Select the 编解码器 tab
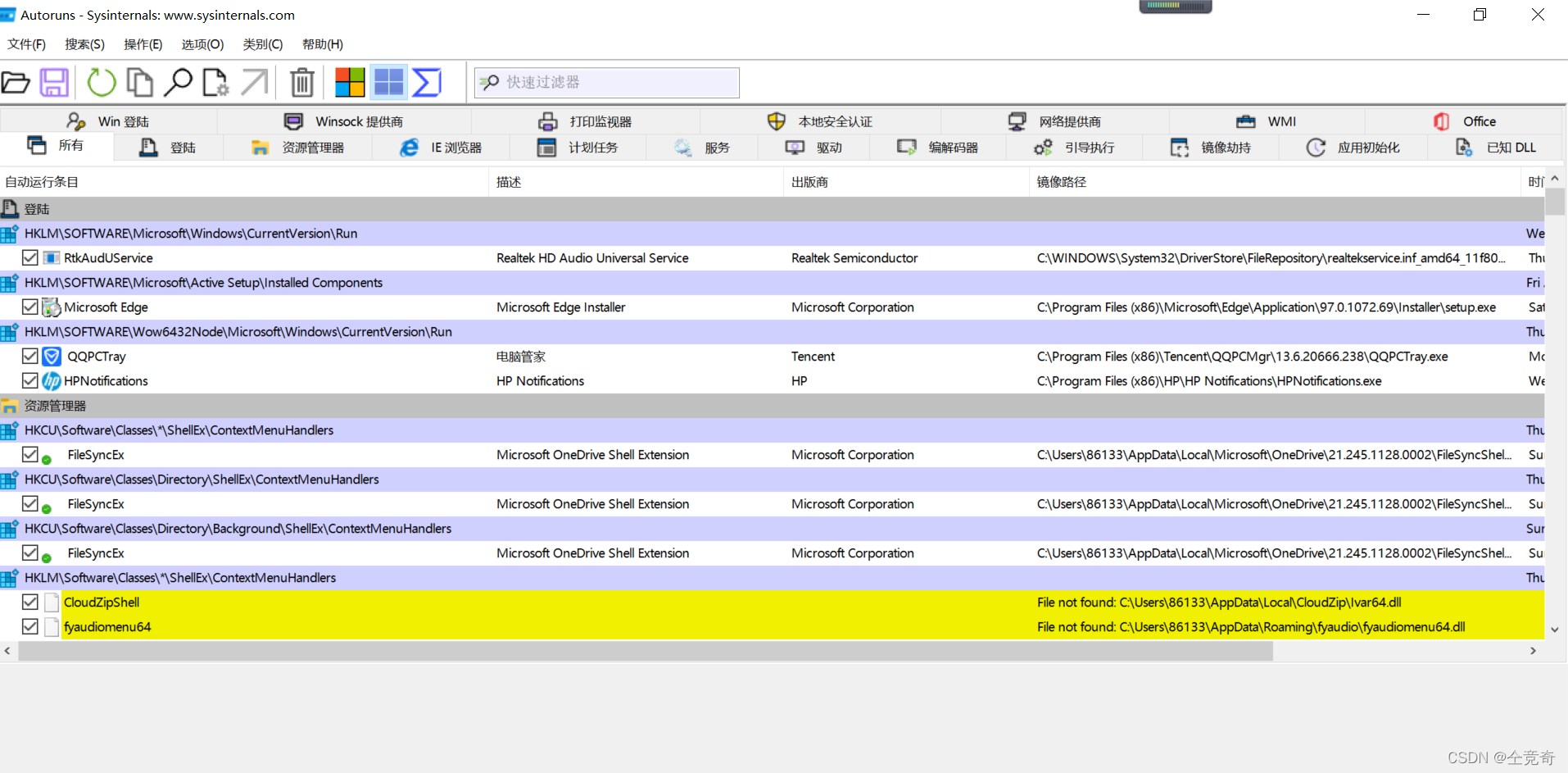 click(x=939, y=148)
